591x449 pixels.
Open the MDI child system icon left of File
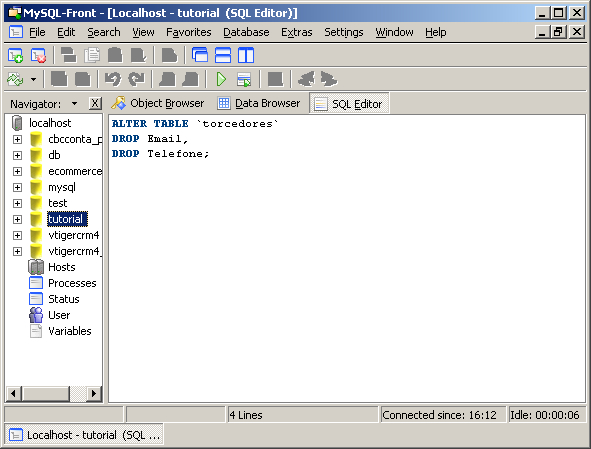15,32
